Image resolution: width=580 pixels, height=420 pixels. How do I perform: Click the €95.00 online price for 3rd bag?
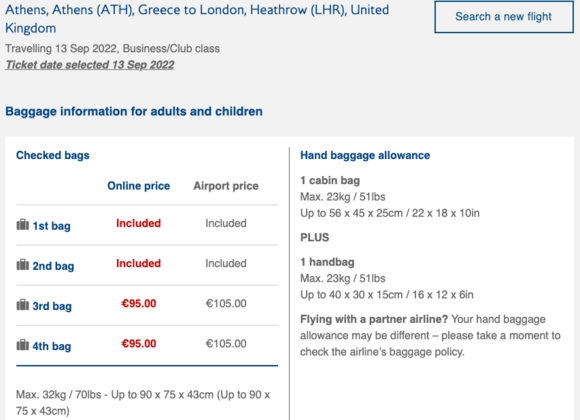(x=139, y=303)
